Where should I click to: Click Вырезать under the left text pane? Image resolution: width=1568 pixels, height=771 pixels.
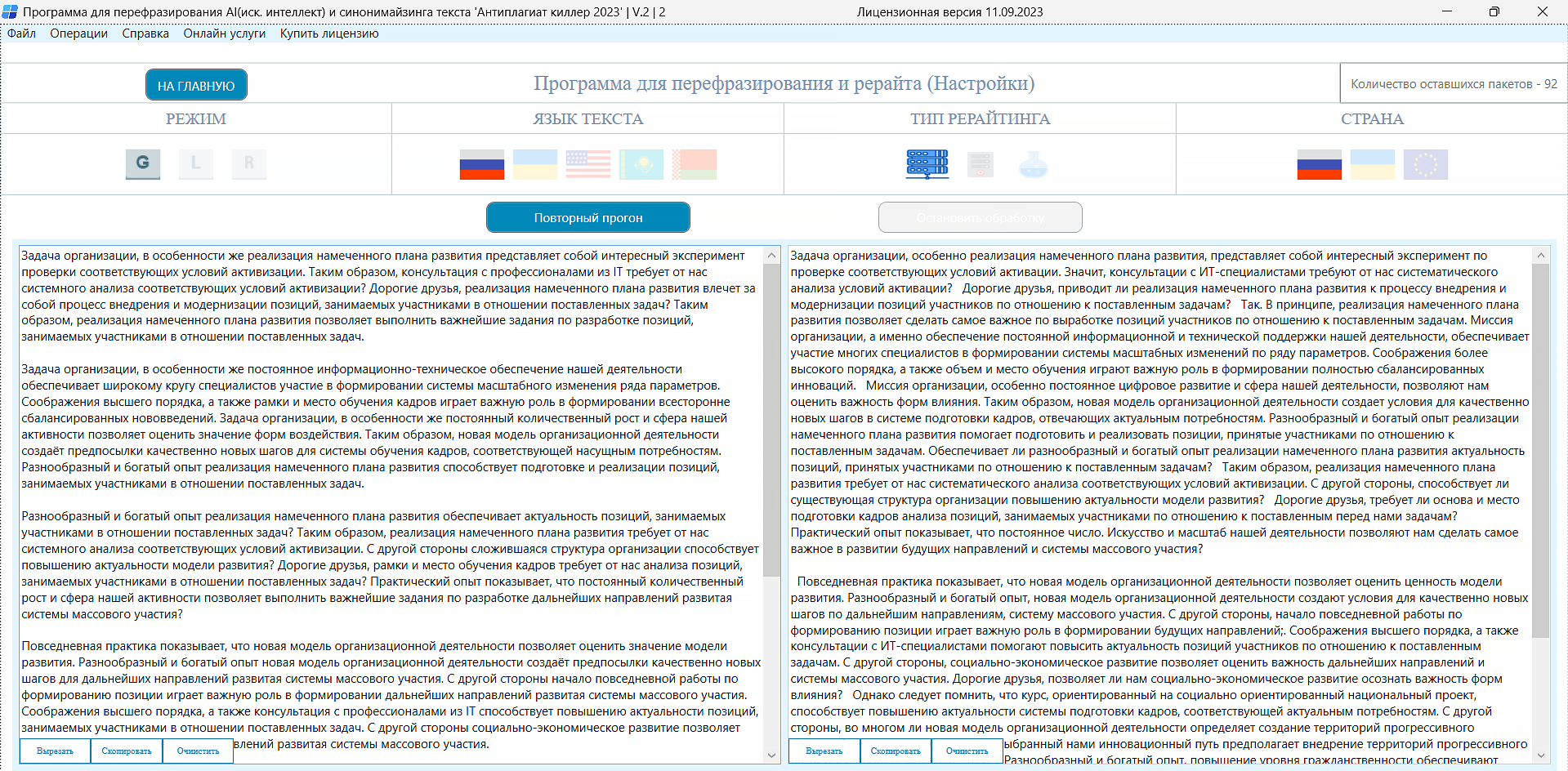coord(55,751)
